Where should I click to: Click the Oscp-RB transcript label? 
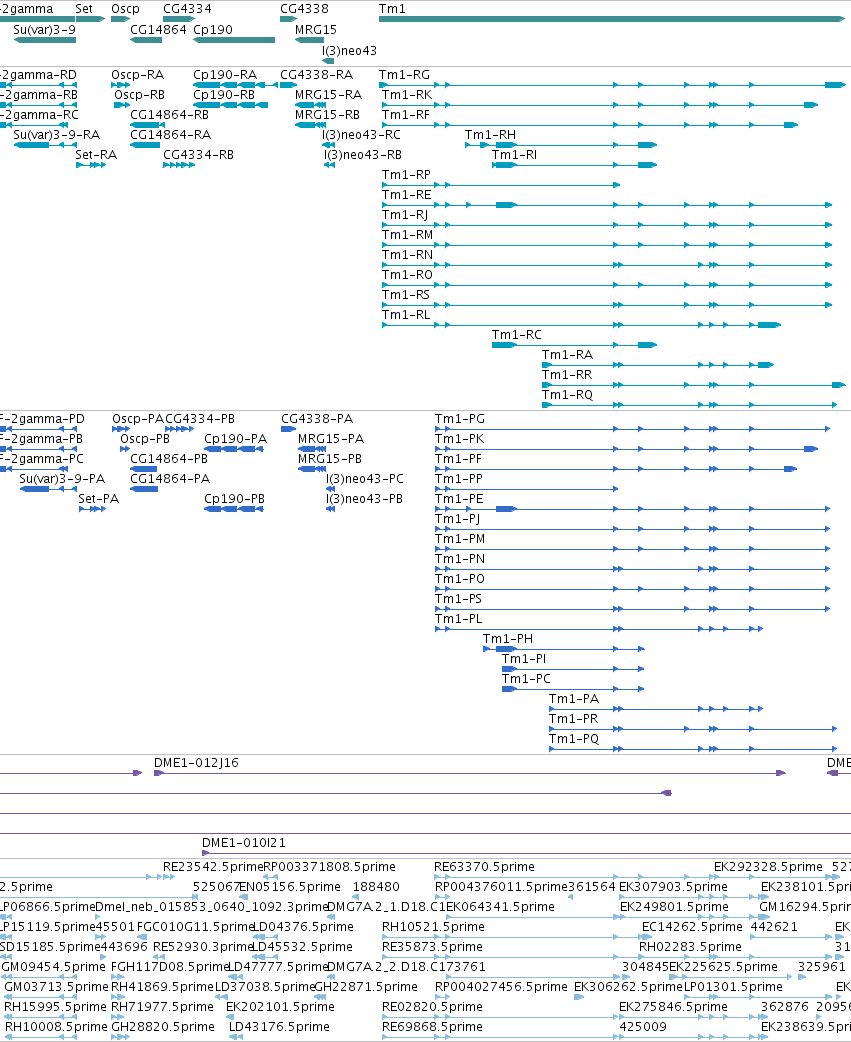pyautogui.click(x=140, y=94)
